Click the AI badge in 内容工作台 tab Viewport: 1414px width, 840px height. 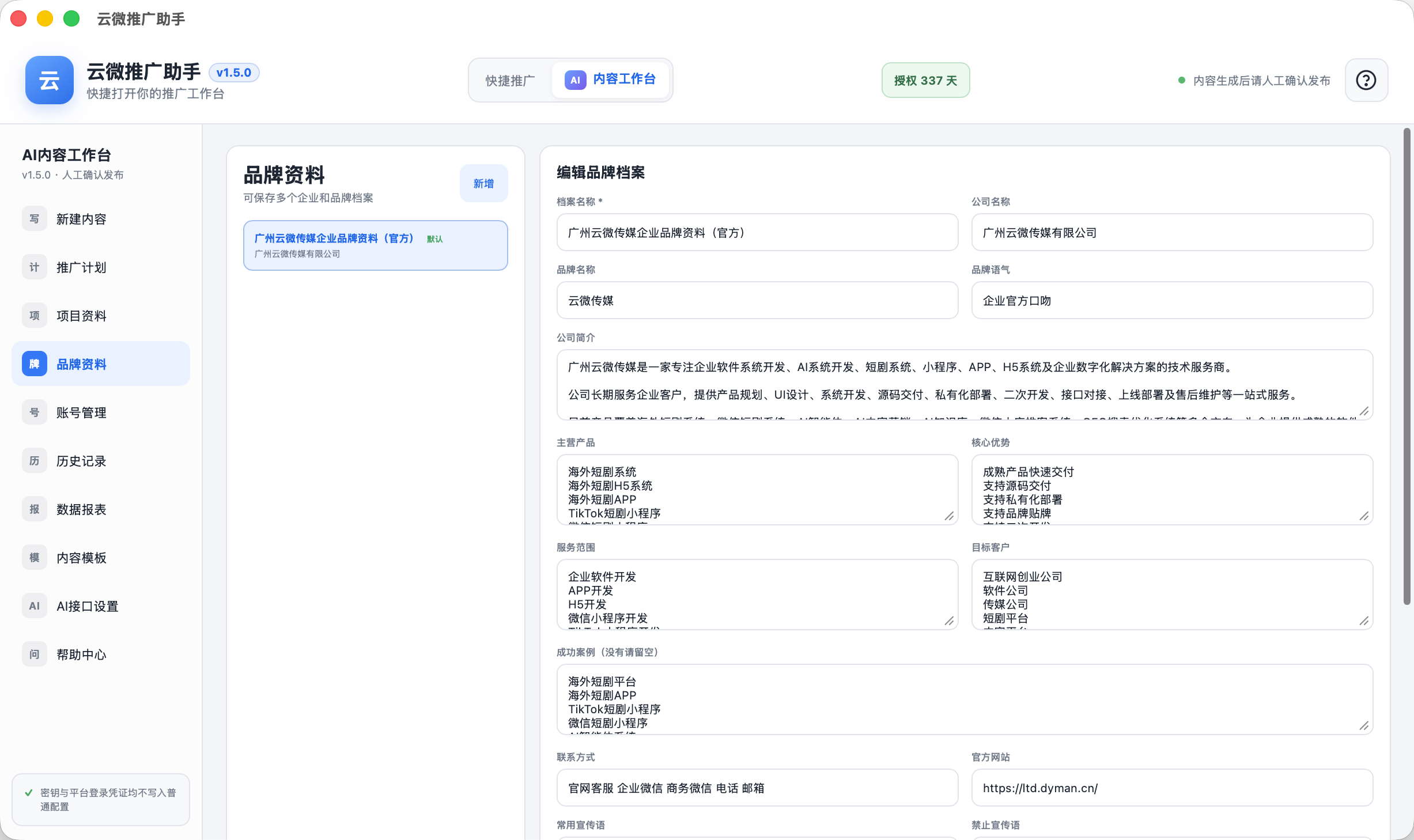coord(575,80)
